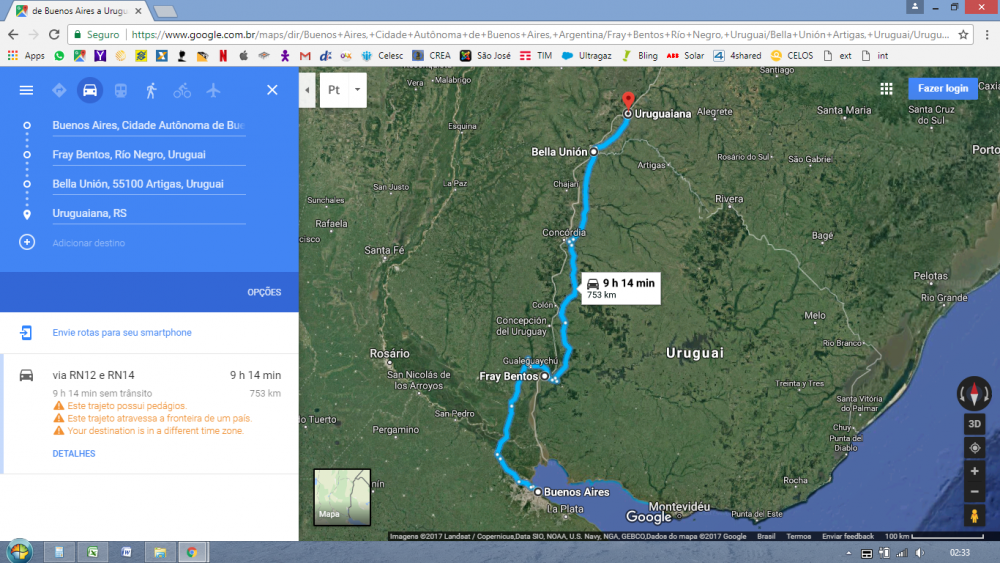Expand route OPÇÕES settings
This screenshot has width=1000, height=563.
click(x=264, y=292)
